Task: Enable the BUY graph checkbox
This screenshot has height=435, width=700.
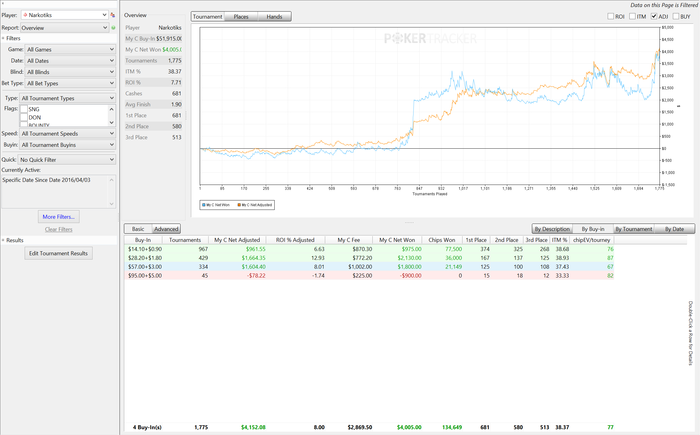Action: coord(675,16)
